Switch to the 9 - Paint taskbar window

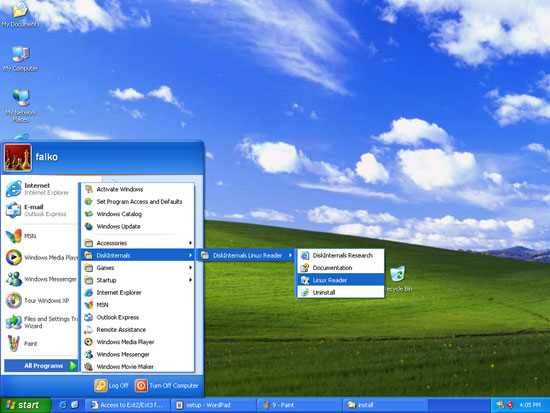coord(300,405)
